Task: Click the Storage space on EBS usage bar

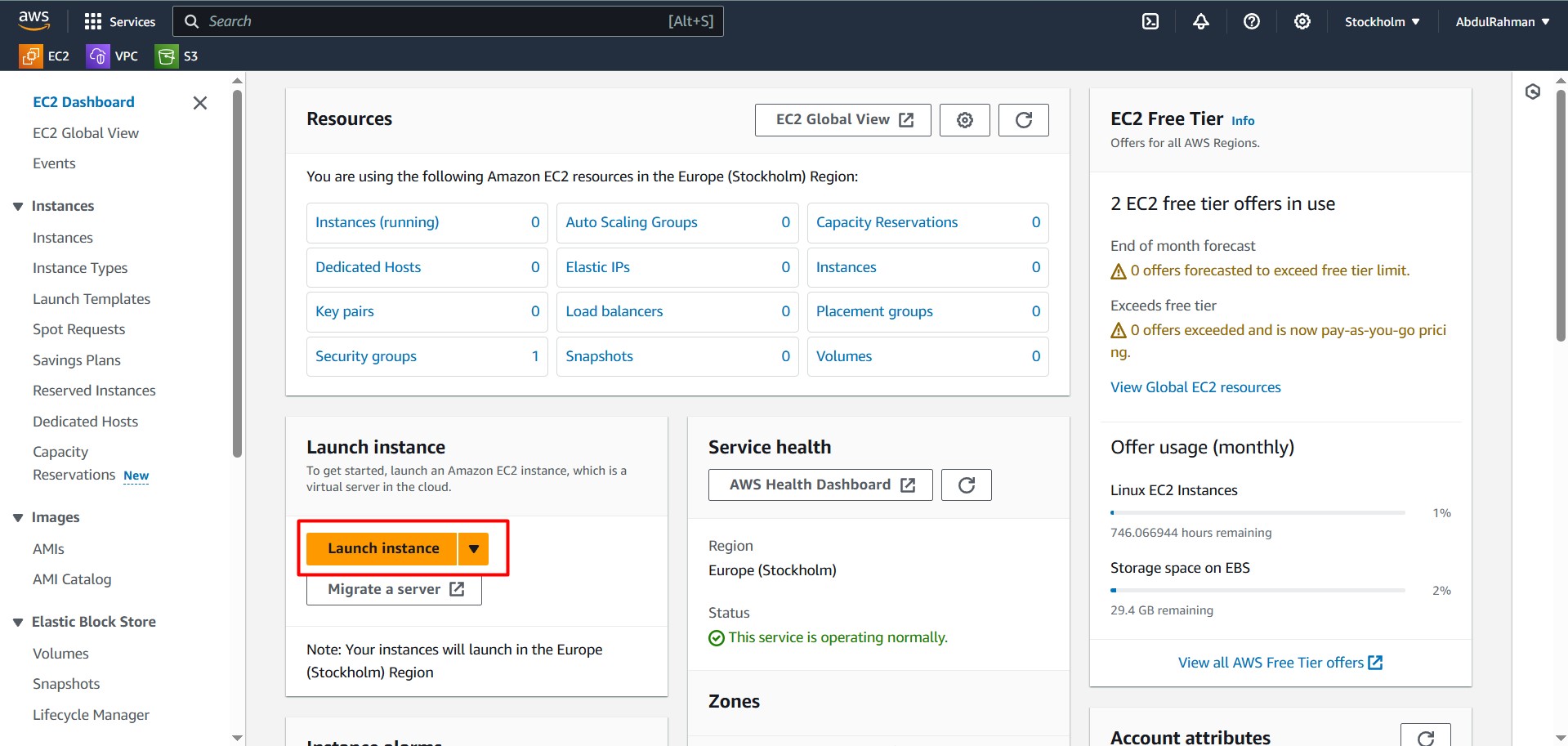Action: pos(1258,591)
